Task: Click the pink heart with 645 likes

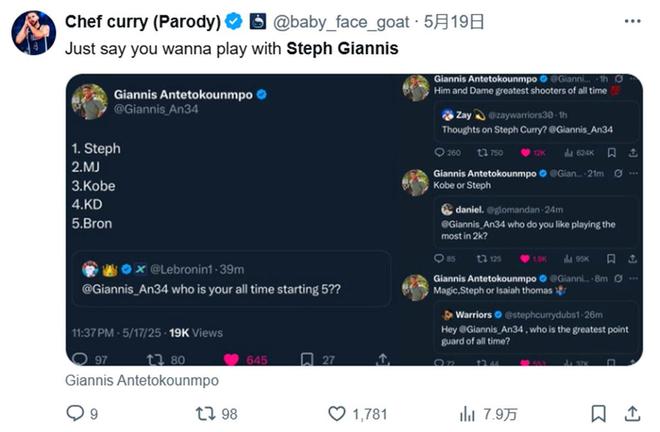Action: [230, 359]
